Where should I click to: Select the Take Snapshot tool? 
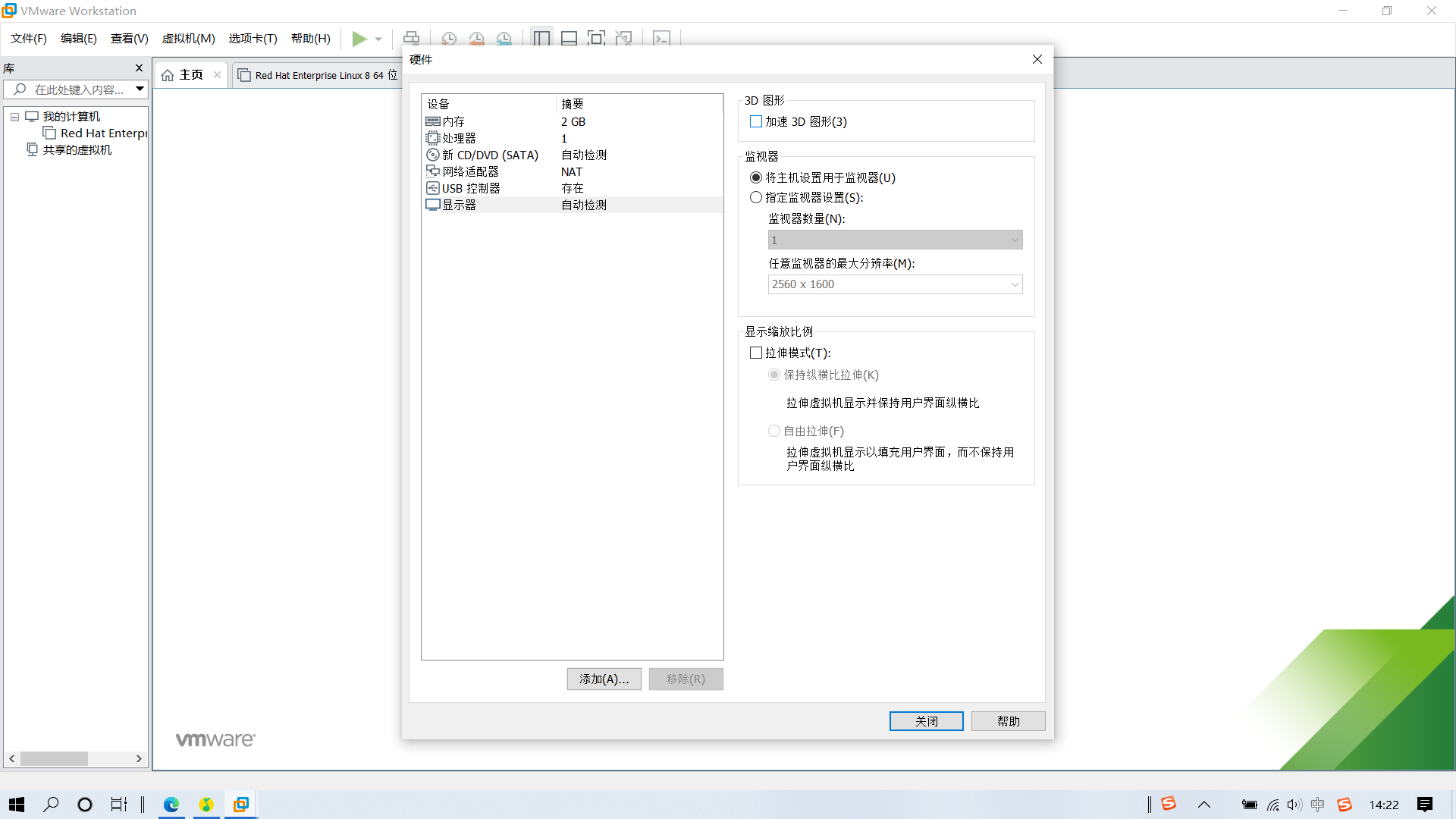448,39
